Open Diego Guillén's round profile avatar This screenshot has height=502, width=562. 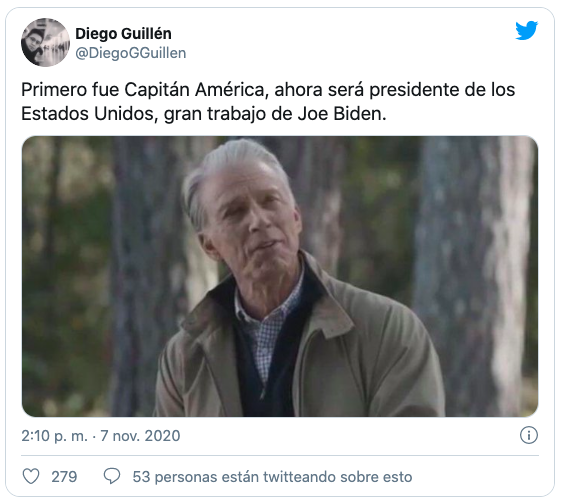click(45, 42)
